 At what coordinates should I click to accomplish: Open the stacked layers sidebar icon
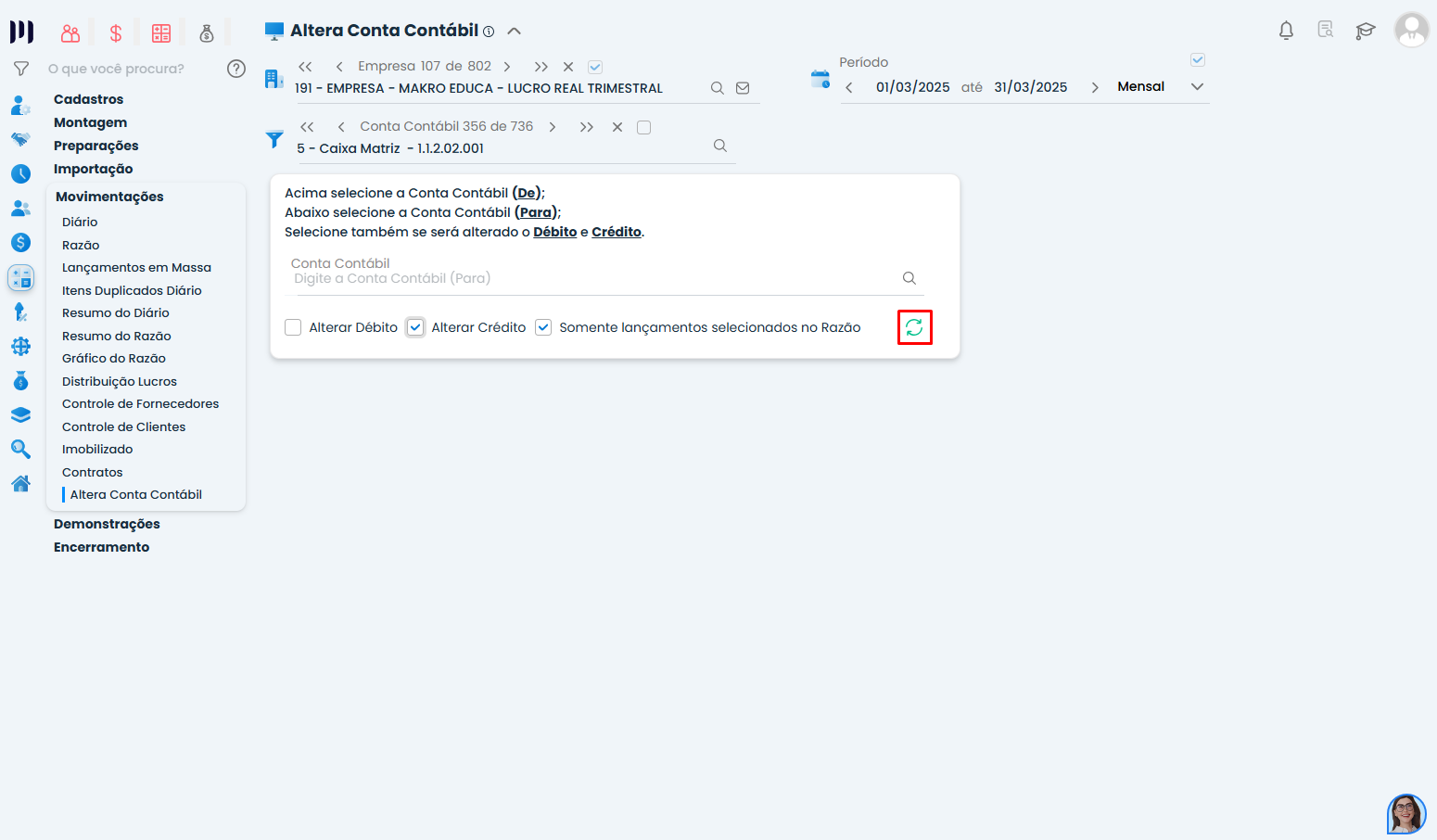click(x=20, y=415)
